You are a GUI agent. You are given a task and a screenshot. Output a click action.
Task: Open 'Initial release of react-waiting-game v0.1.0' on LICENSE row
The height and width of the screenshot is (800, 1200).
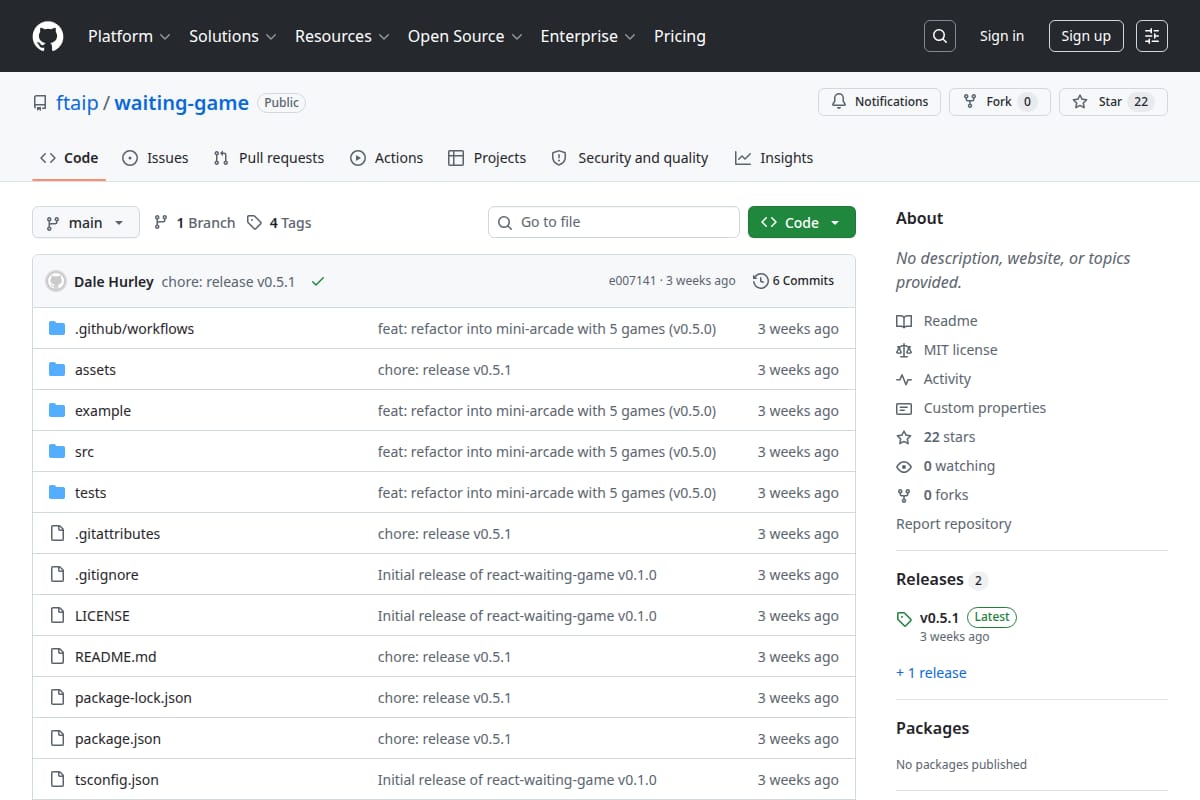517,615
